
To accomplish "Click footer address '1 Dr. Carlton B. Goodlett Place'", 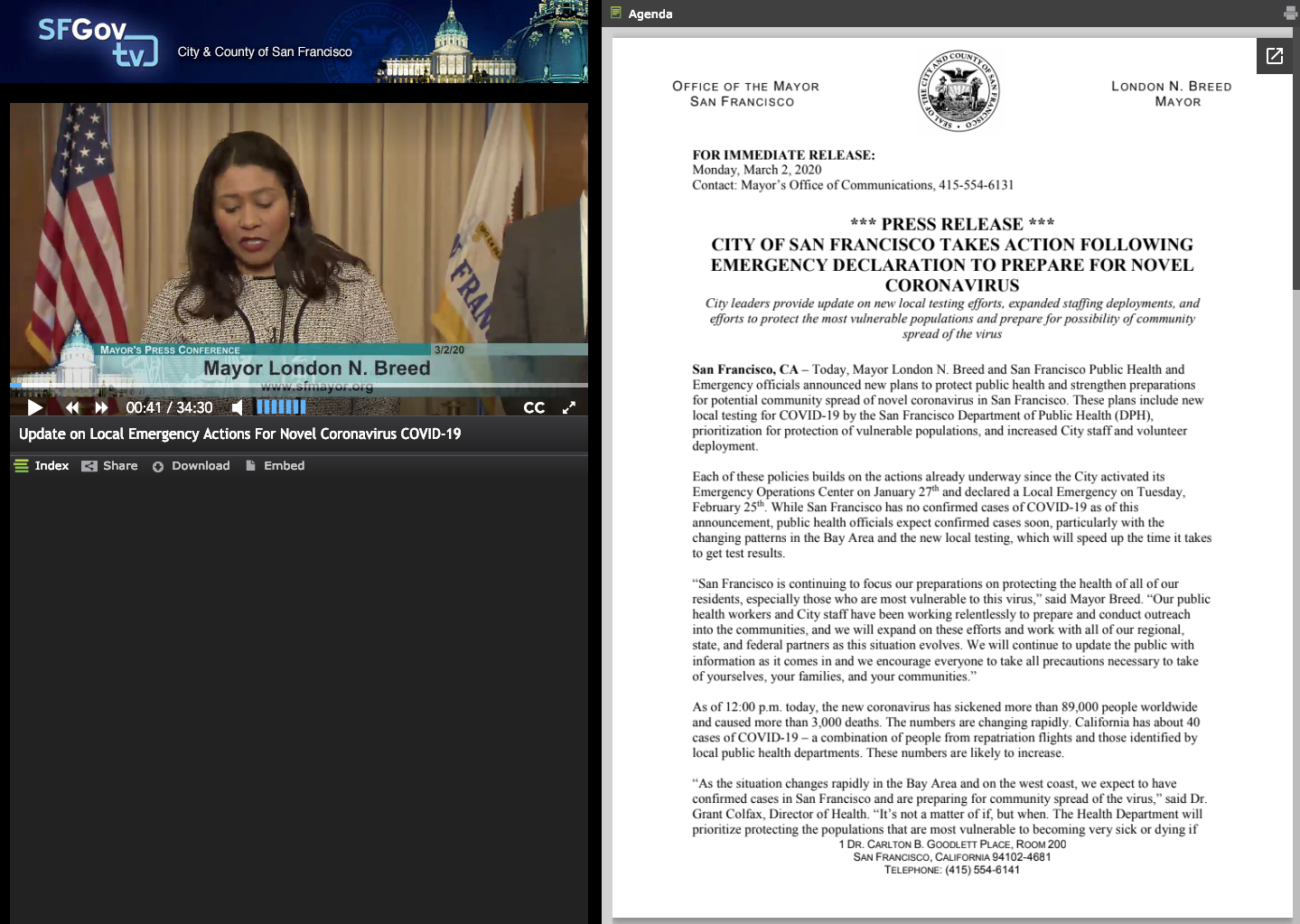I will click(952, 845).
